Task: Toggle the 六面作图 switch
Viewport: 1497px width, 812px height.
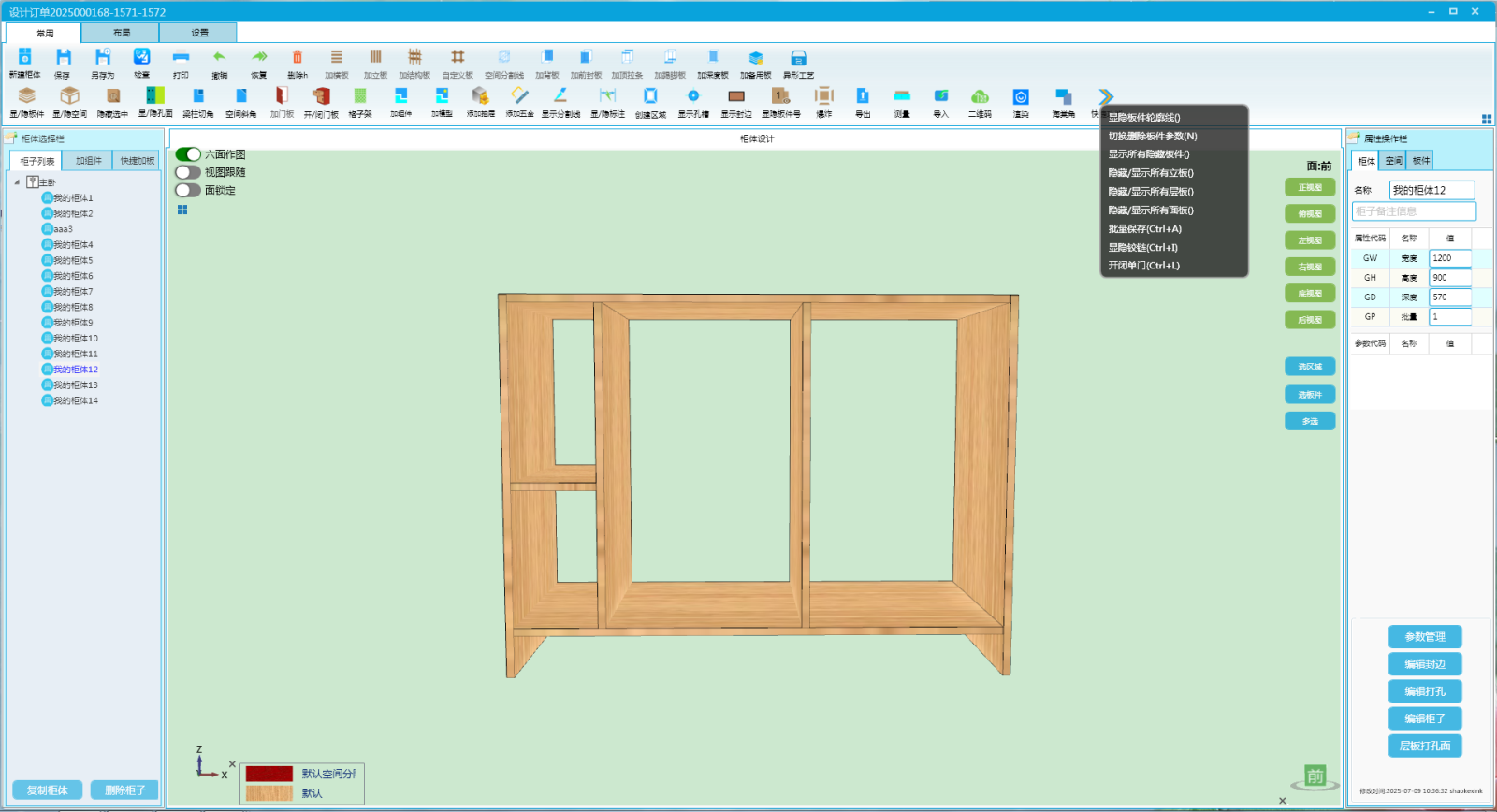Action: 188,154
